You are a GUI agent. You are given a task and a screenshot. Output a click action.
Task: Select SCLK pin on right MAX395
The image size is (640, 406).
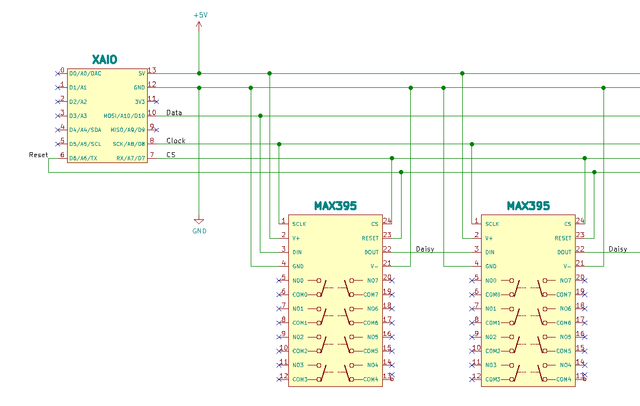point(492,224)
